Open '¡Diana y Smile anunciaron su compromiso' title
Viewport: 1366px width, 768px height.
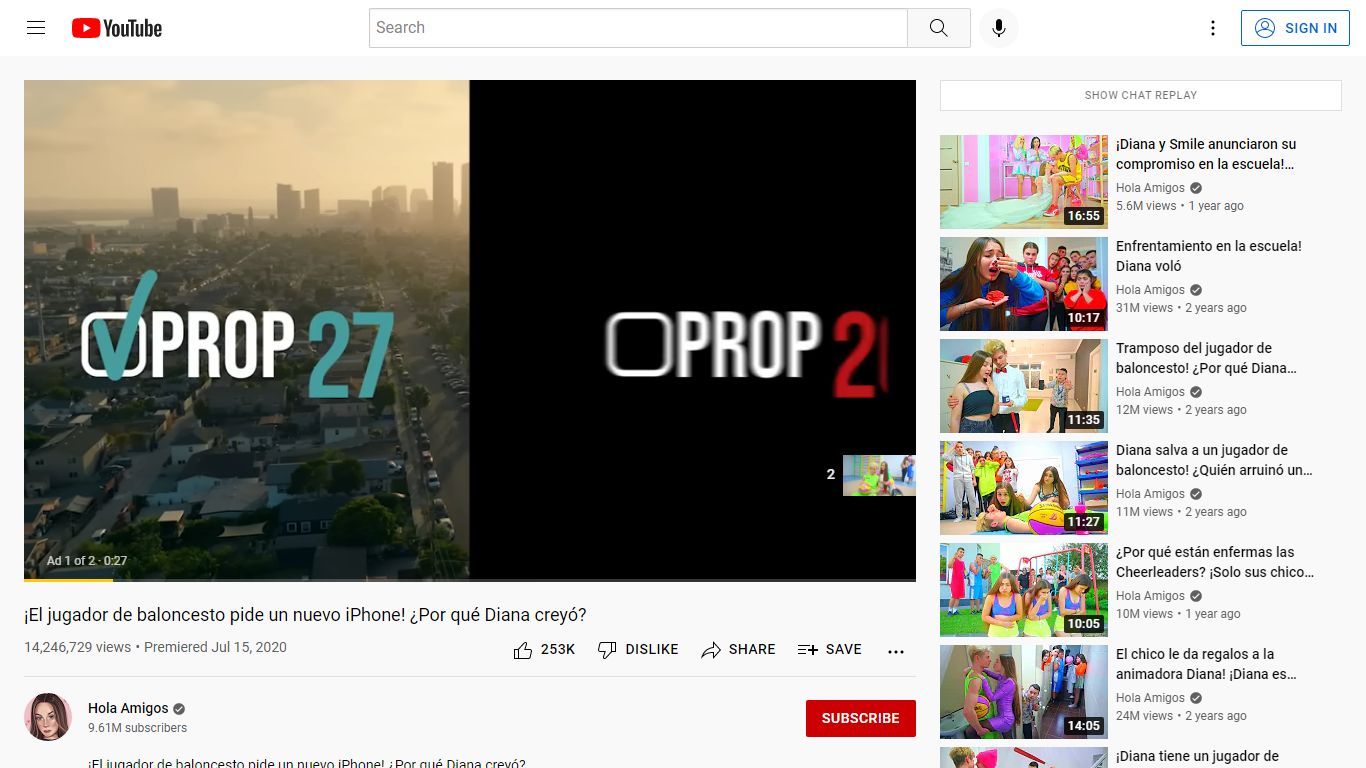coord(1206,154)
